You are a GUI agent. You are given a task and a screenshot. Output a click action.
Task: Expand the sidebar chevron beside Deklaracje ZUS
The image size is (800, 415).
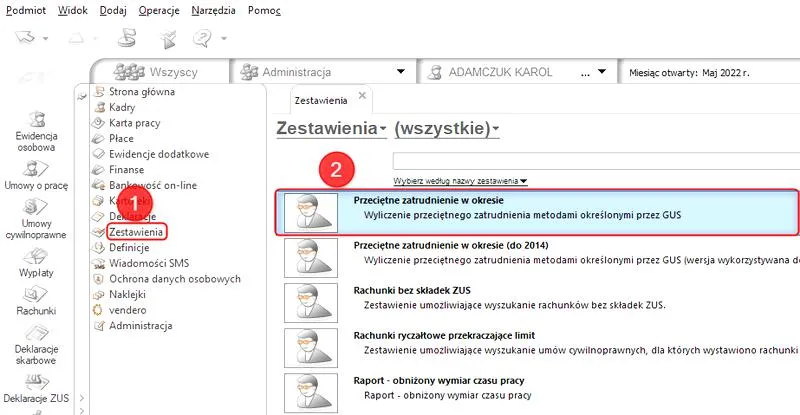(82, 398)
